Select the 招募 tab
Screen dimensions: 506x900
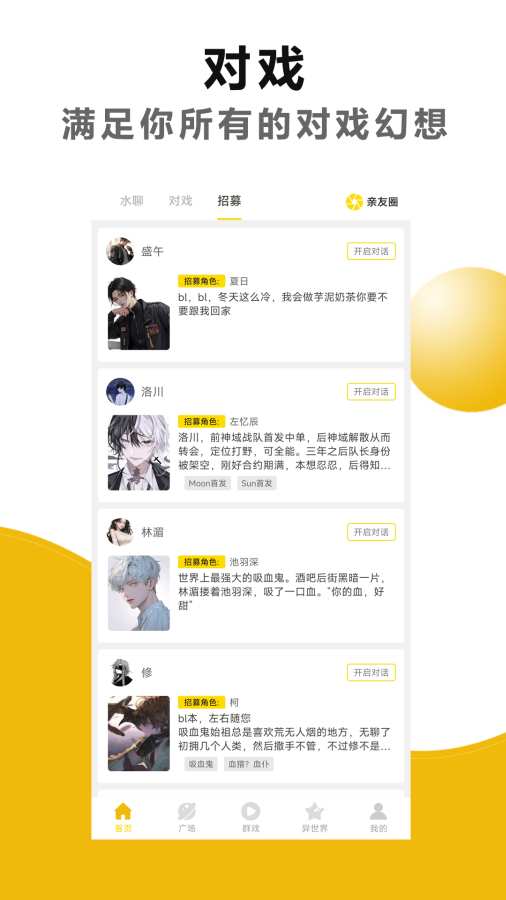[229, 201]
